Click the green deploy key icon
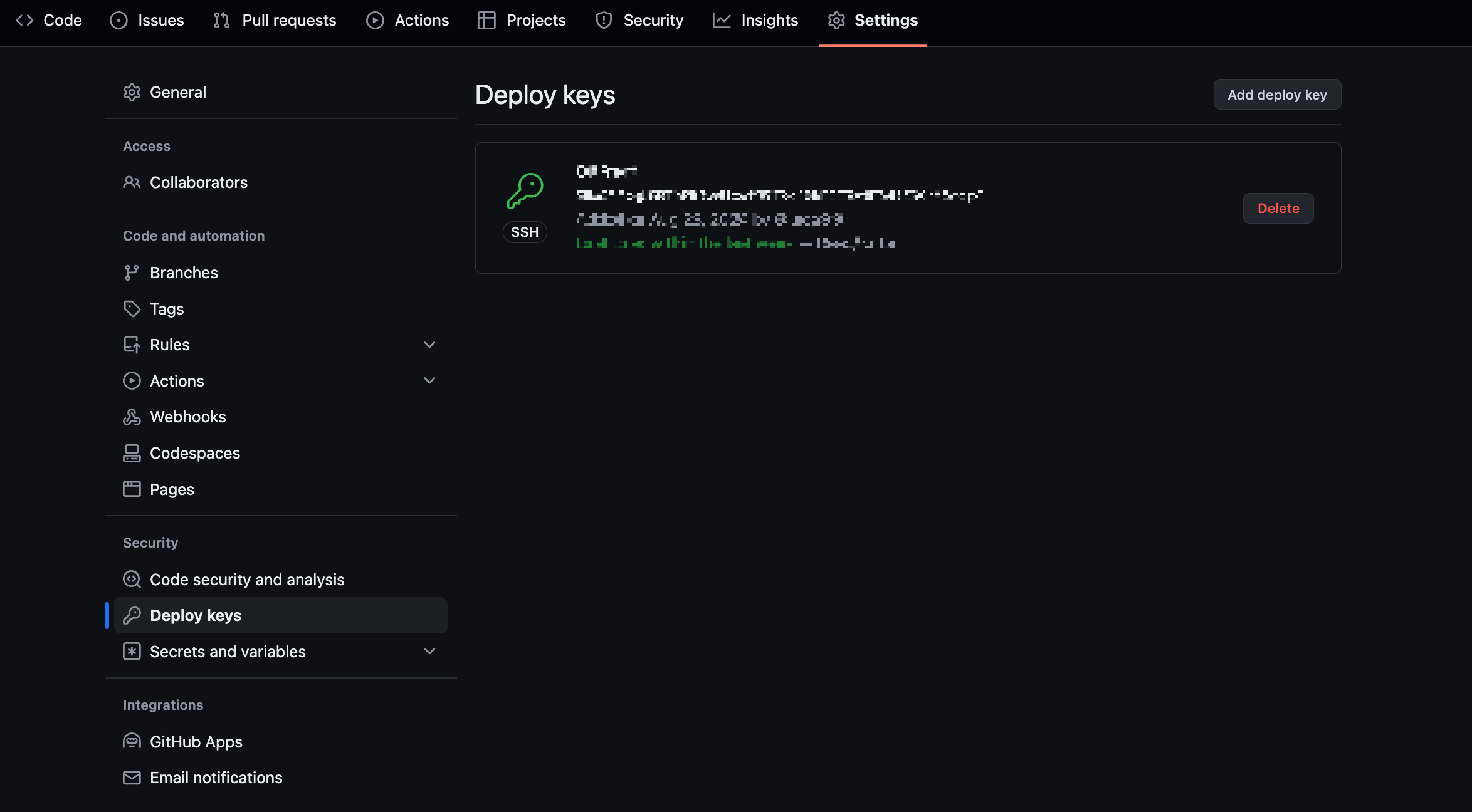Image resolution: width=1472 pixels, height=812 pixels. tap(525, 190)
